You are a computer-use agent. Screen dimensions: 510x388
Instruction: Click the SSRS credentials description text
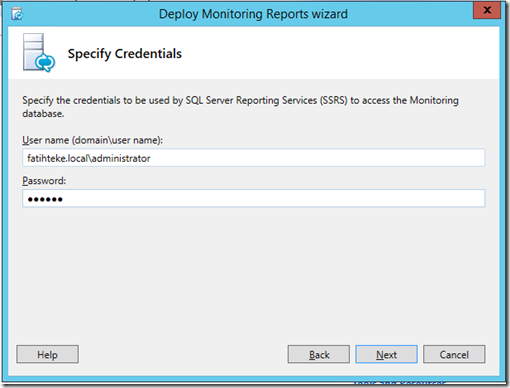240,107
